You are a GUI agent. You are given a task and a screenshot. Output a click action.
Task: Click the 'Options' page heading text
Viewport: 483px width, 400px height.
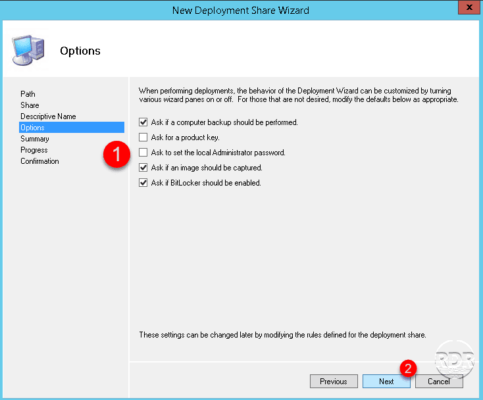click(80, 51)
